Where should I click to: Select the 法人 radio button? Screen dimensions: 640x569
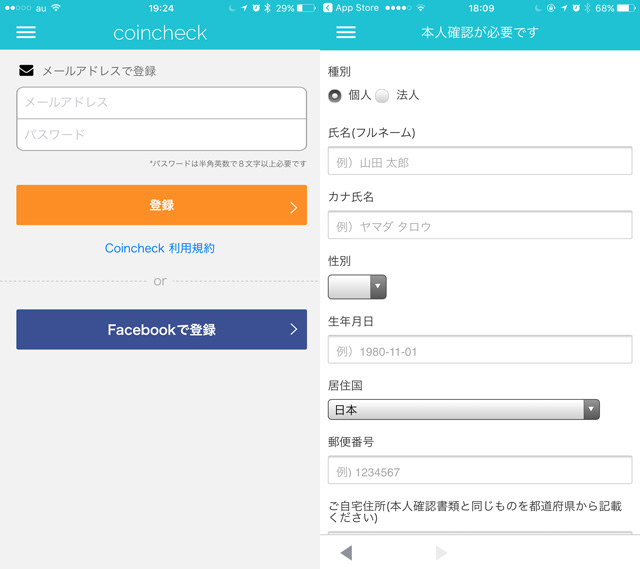[x=382, y=96]
